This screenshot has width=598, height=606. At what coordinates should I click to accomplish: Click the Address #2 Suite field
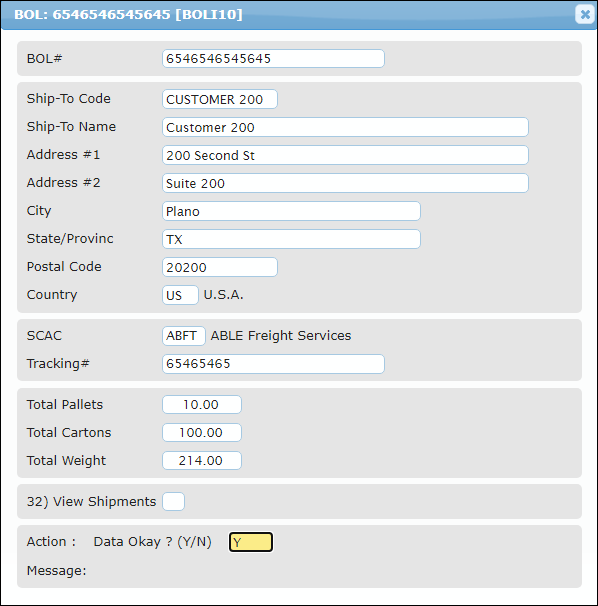click(x=345, y=183)
